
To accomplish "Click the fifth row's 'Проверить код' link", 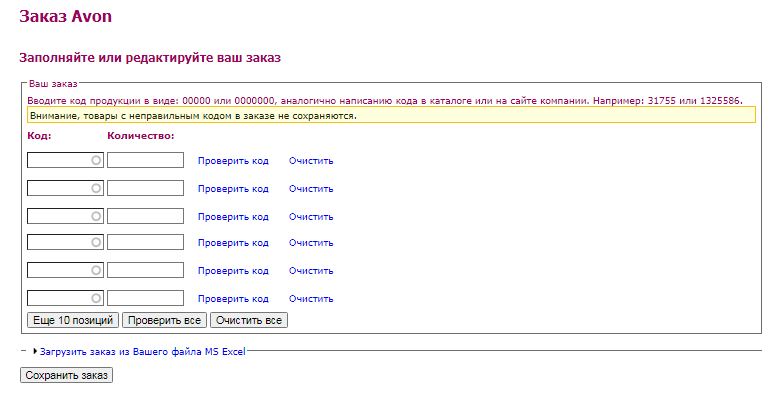I will pyautogui.click(x=233, y=271).
